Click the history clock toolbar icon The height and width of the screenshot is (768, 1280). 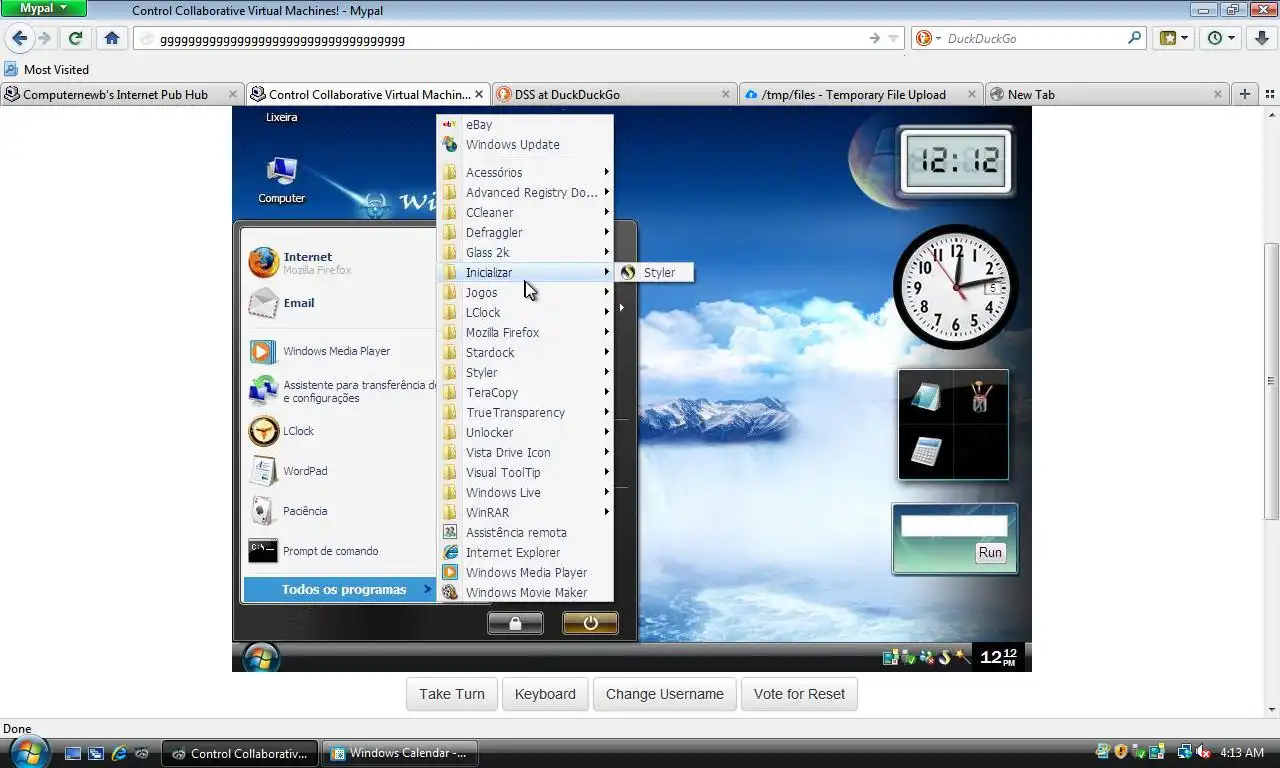click(x=1221, y=38)
